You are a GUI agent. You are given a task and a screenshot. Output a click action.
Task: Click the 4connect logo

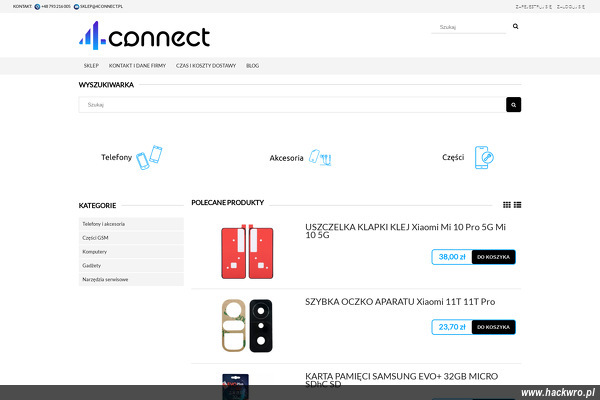pos(144,35)
